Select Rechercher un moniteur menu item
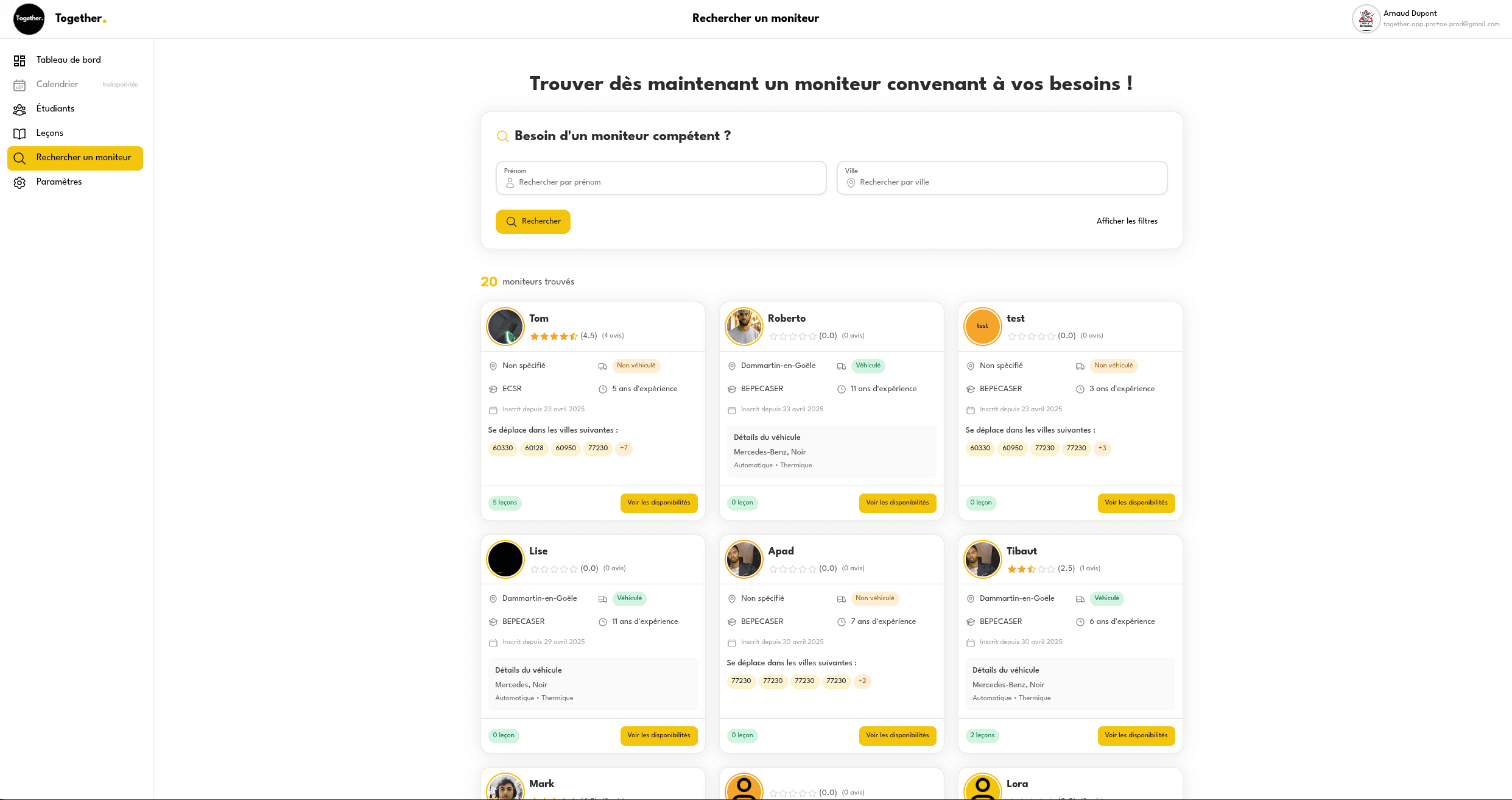The height and width of the screenshot is (800, 1512). point(75,158)
